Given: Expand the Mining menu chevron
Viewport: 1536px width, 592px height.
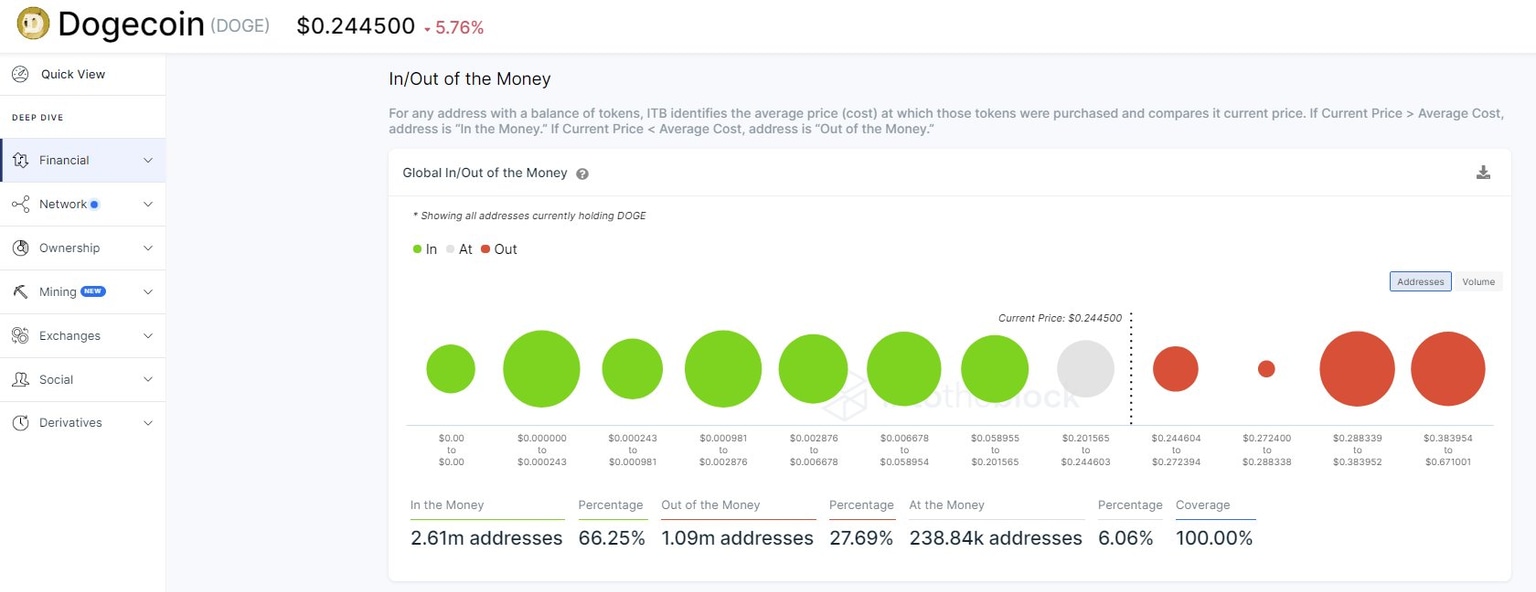Looking at the screenshot, I should pyautogui.click(x=148, y=292).
